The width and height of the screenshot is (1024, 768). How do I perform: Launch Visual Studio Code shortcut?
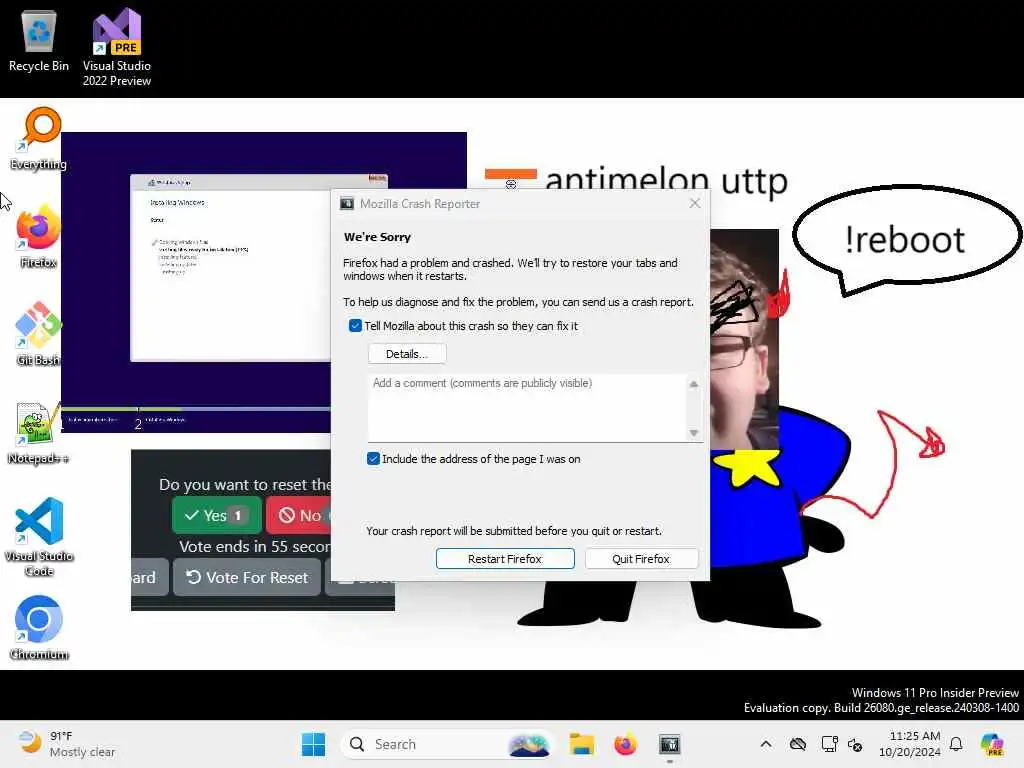39,537
